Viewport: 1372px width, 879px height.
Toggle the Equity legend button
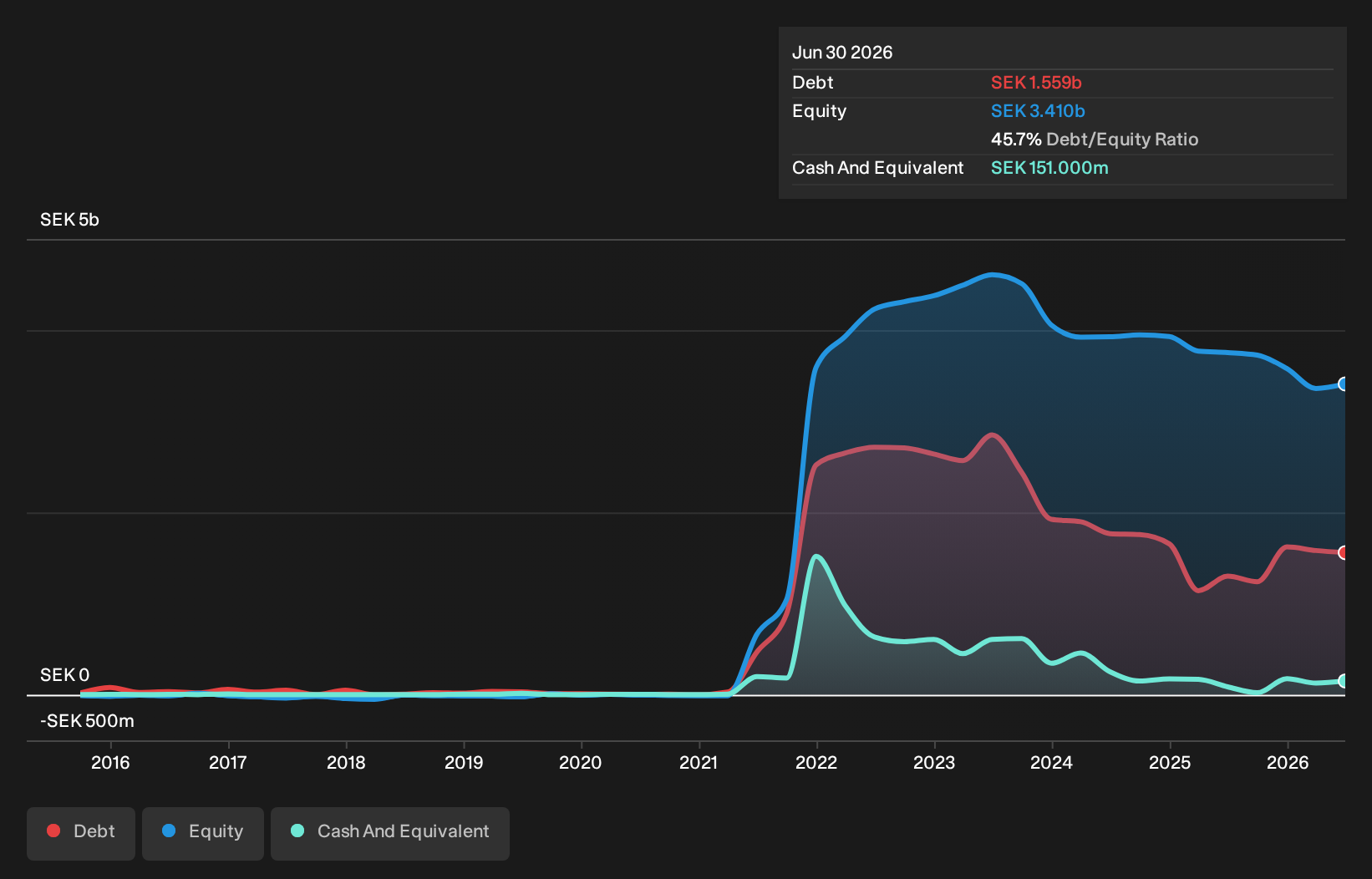click(203, 833)
